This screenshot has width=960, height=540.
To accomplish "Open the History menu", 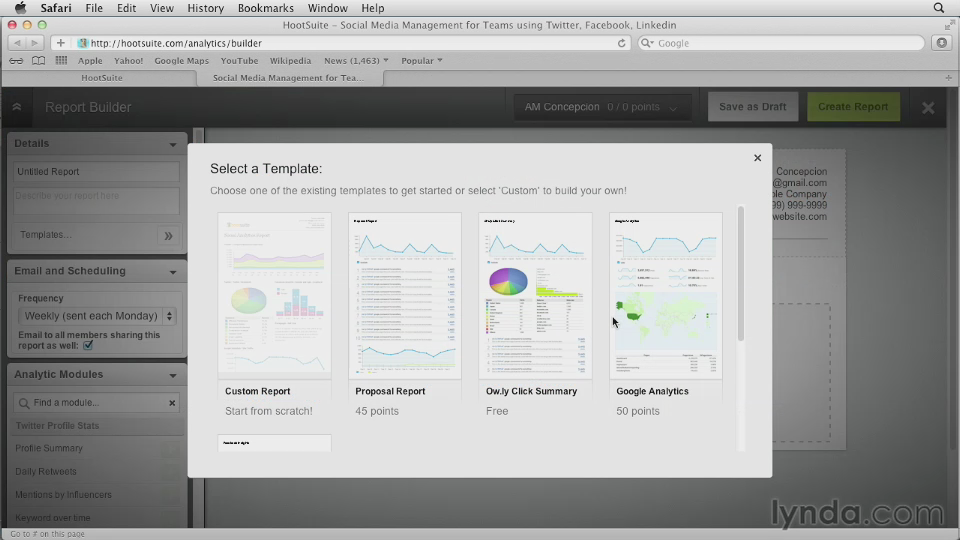I will click(x=205, y=8).
